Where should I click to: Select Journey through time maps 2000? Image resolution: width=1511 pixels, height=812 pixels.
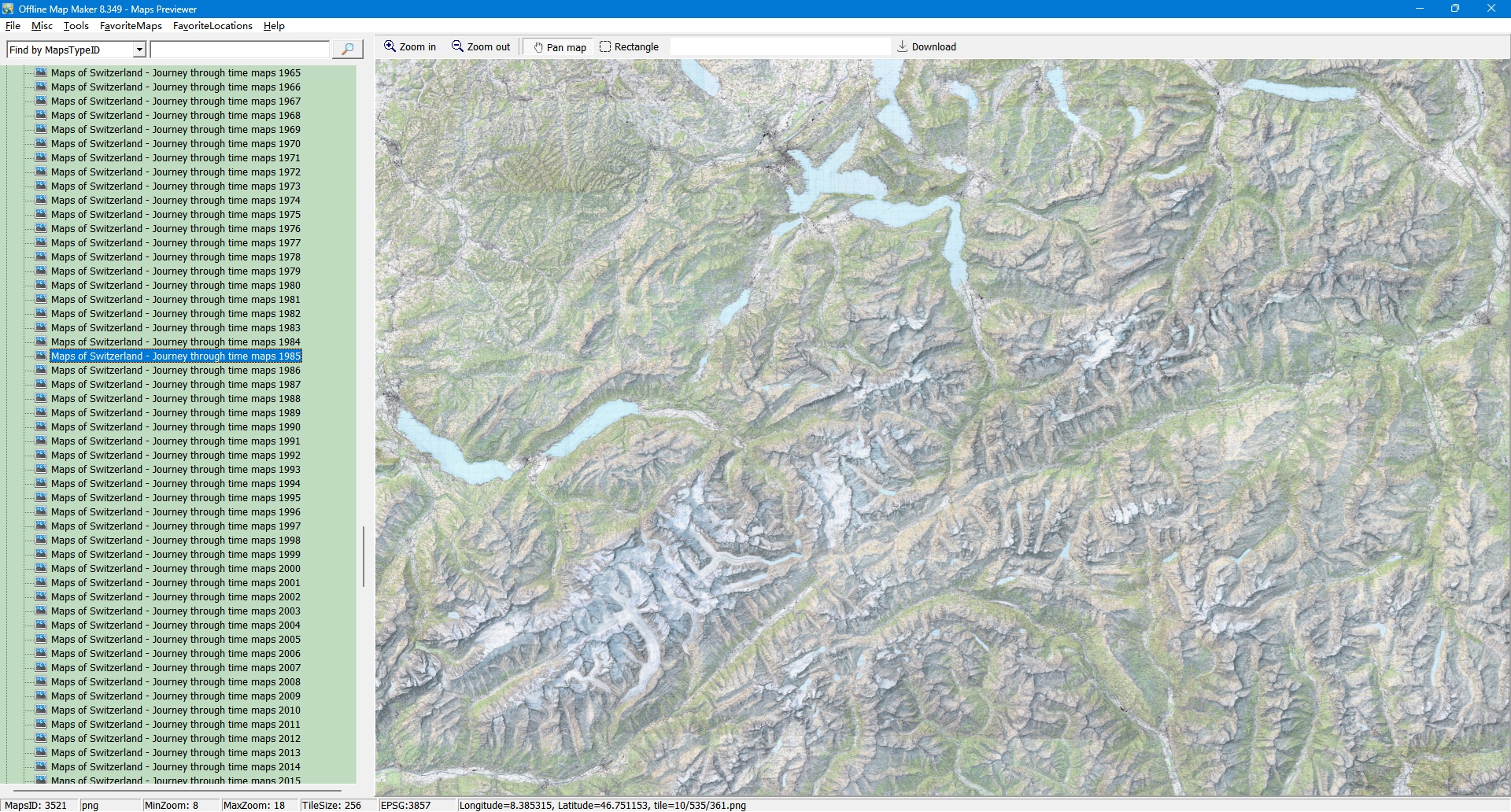coord(175,569)
